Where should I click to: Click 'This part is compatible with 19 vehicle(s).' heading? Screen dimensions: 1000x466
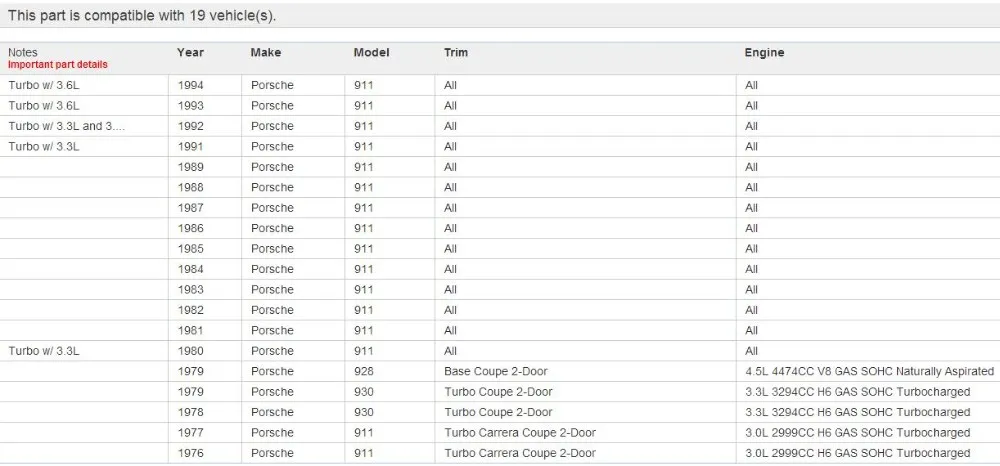tap(142, 16)
